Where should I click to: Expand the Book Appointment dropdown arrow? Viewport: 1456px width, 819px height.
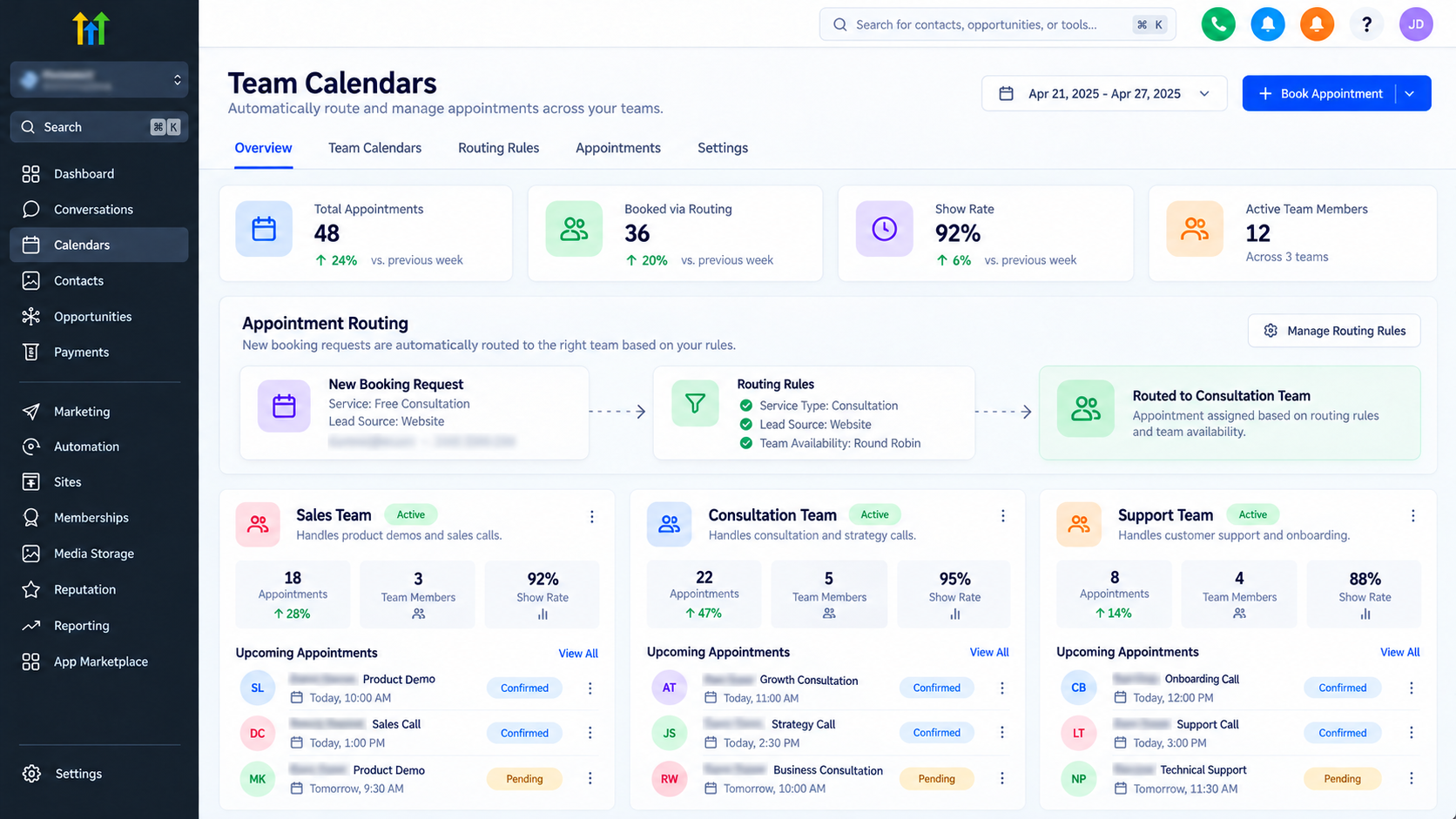(x=1410, y=93)
